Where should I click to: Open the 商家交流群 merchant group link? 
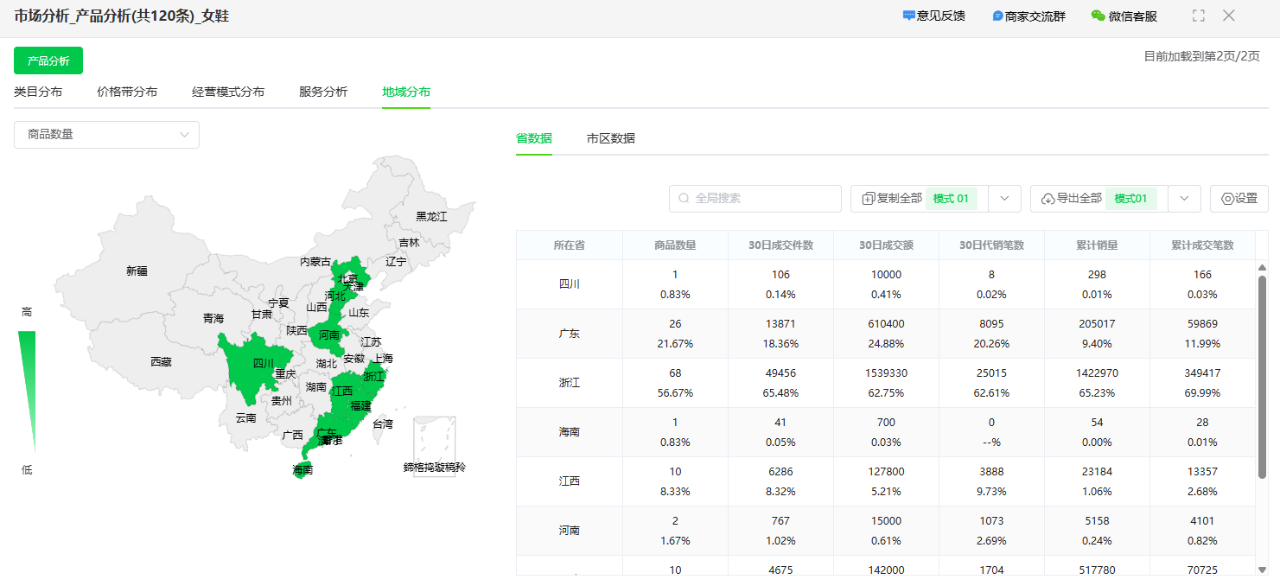[1028, 16]
